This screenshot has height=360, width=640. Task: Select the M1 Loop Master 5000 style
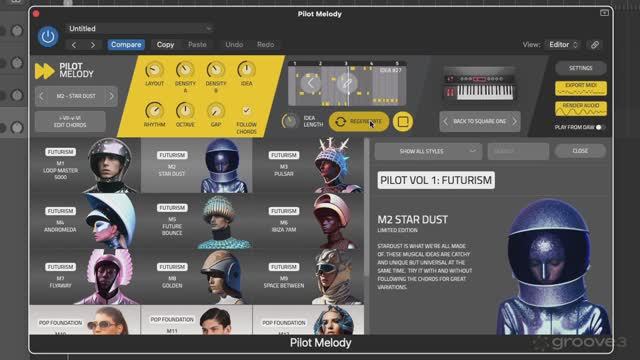click(x=85, y=165)
